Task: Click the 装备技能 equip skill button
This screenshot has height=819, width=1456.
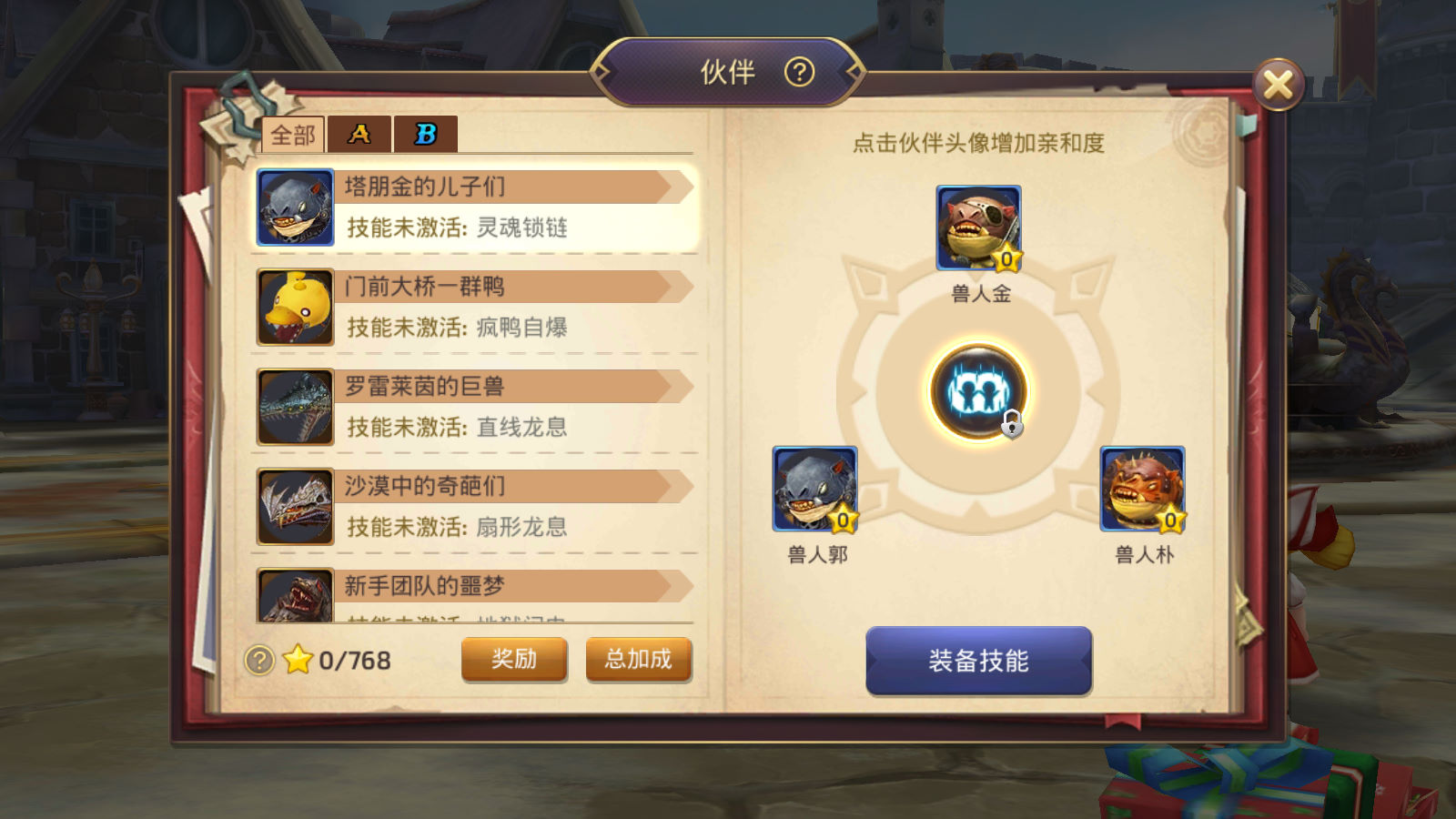Action: click(x=978, y=661)
